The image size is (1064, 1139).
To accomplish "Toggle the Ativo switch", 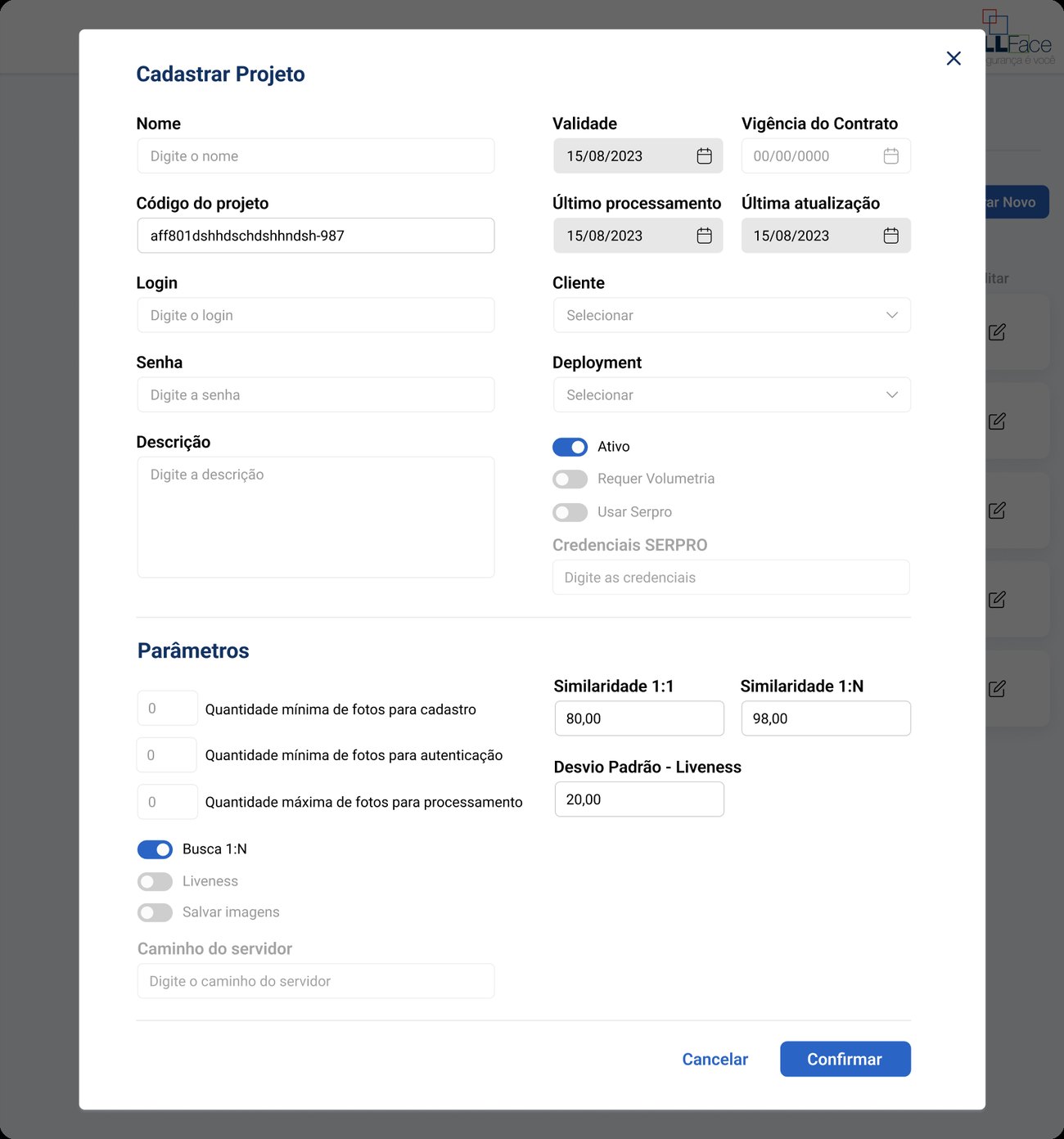I will pos(570,447).
